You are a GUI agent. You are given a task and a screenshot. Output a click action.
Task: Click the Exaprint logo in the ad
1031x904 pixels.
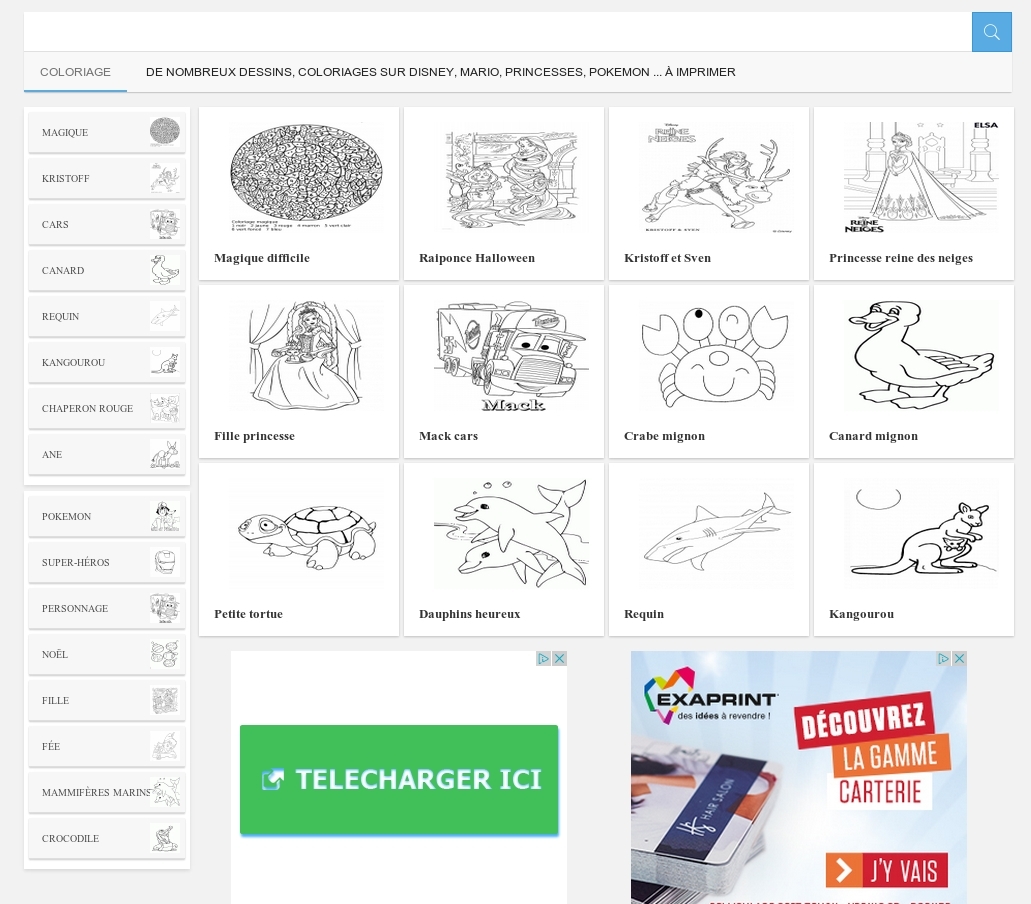tap(710, 697)
